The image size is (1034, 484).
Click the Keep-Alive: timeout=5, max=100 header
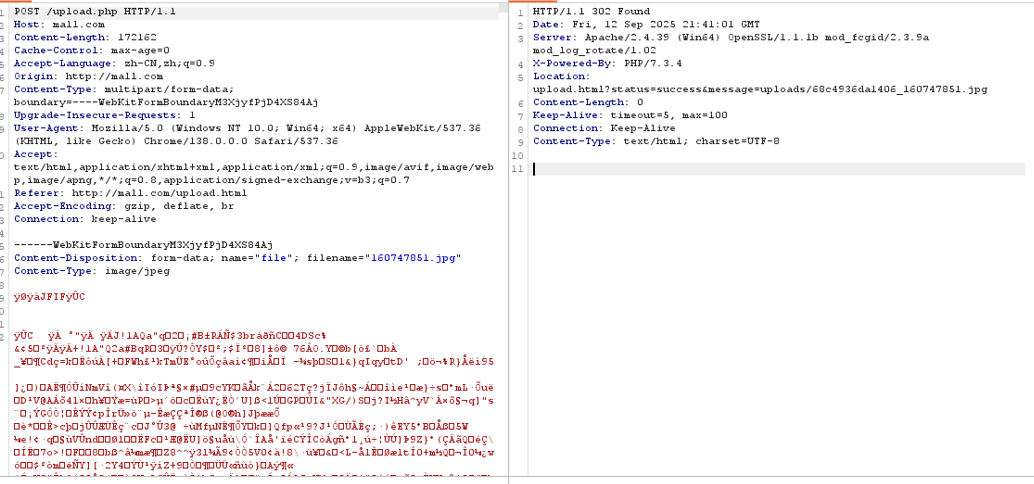(630, 115)
